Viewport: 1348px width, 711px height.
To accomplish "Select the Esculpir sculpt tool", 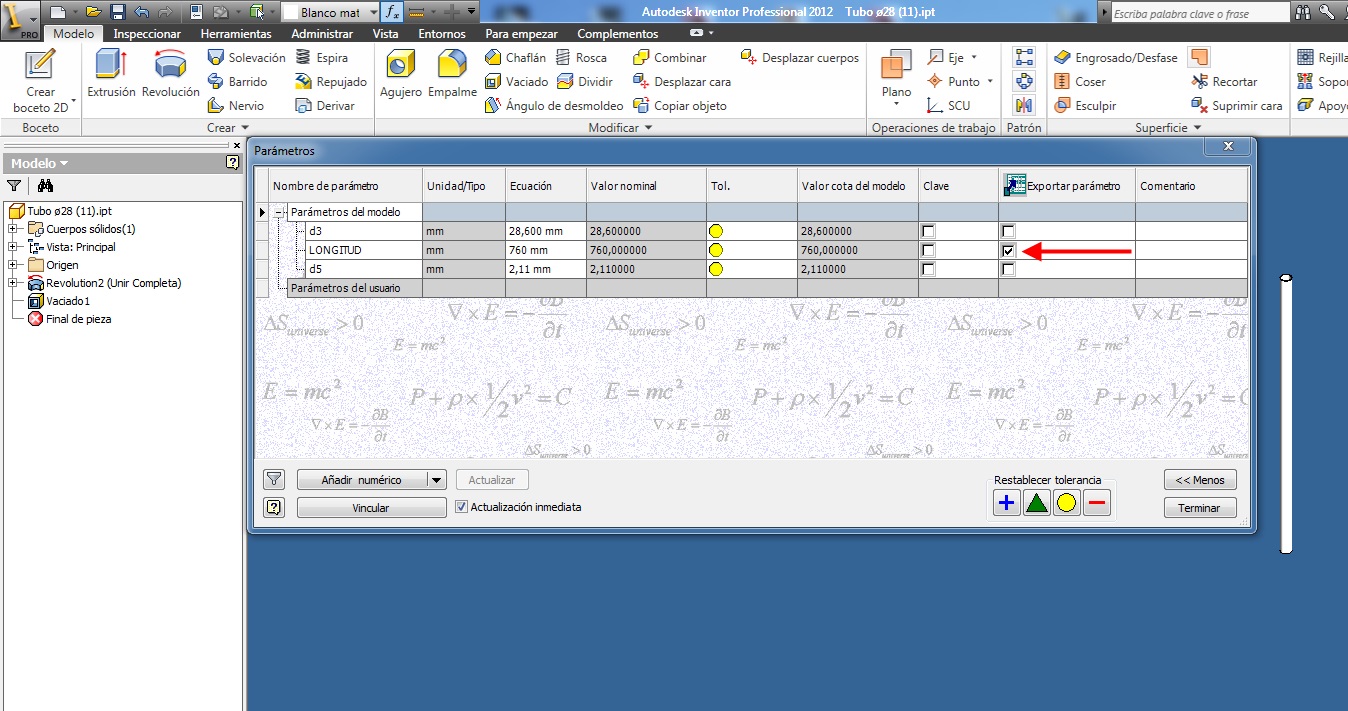I will [x=1084, y=106].
